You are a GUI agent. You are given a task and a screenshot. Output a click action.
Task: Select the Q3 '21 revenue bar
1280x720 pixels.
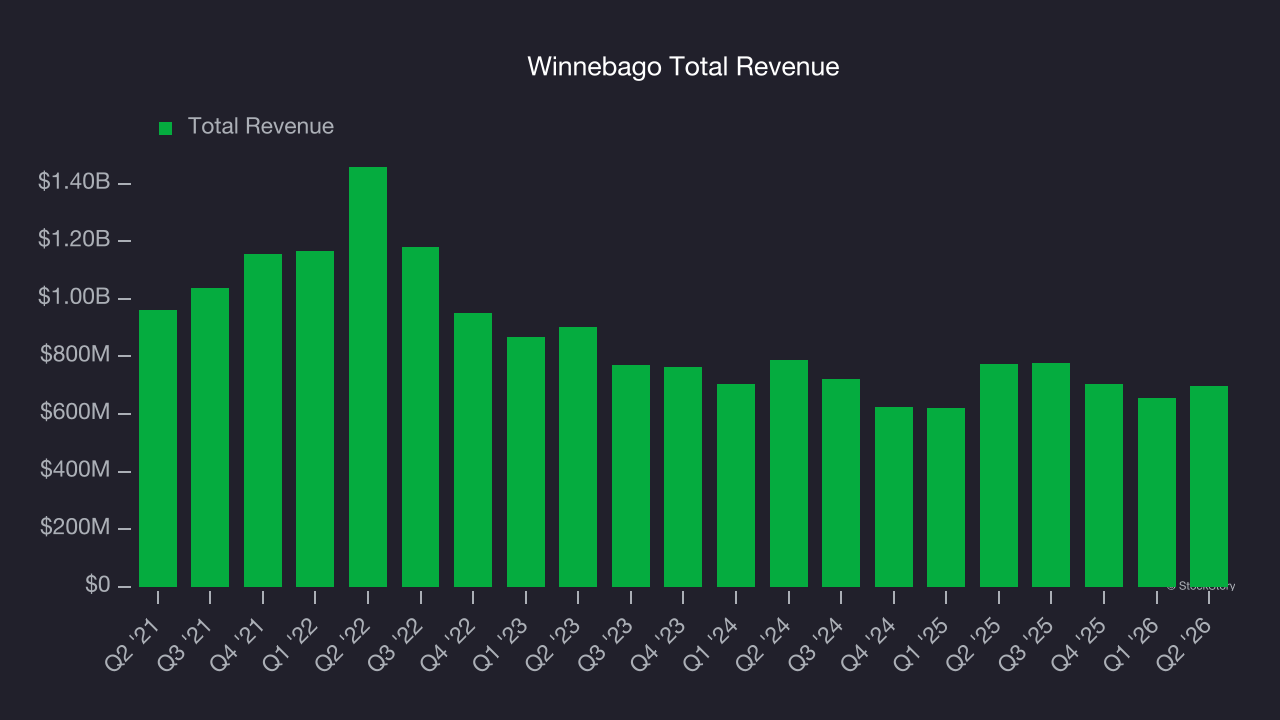210,437
